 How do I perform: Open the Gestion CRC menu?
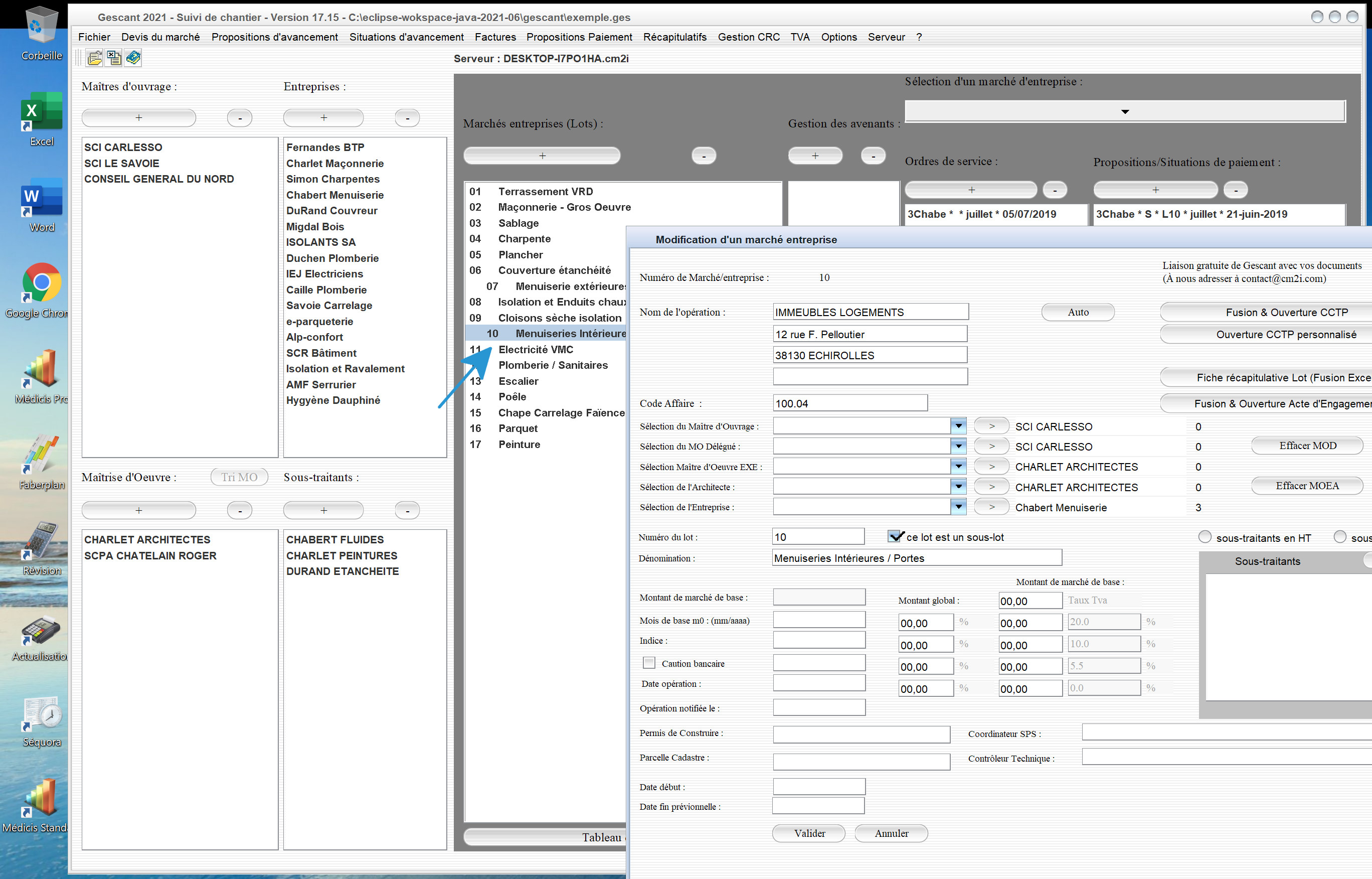pos(749,37)
